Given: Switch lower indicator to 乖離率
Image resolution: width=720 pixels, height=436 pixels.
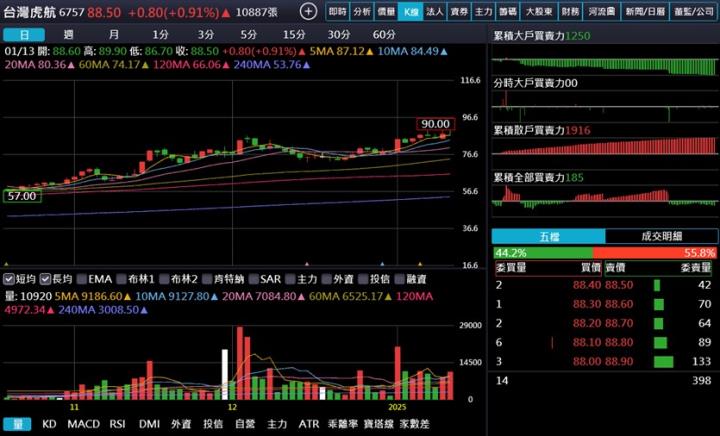Looking at the screenshot, I should [x=343, y=424].
